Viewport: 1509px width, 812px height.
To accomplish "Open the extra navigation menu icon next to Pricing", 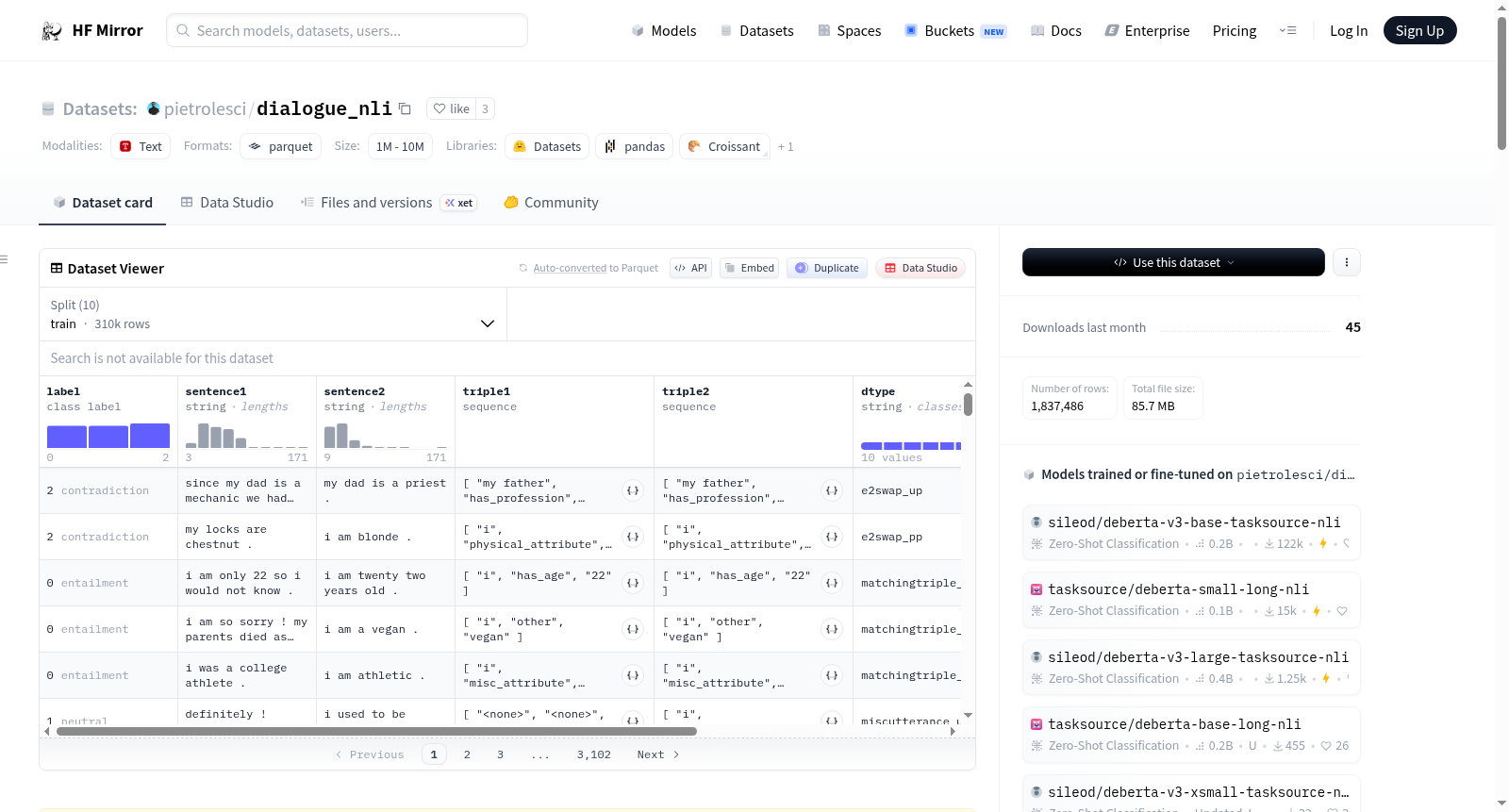I will coord(1287,30).
